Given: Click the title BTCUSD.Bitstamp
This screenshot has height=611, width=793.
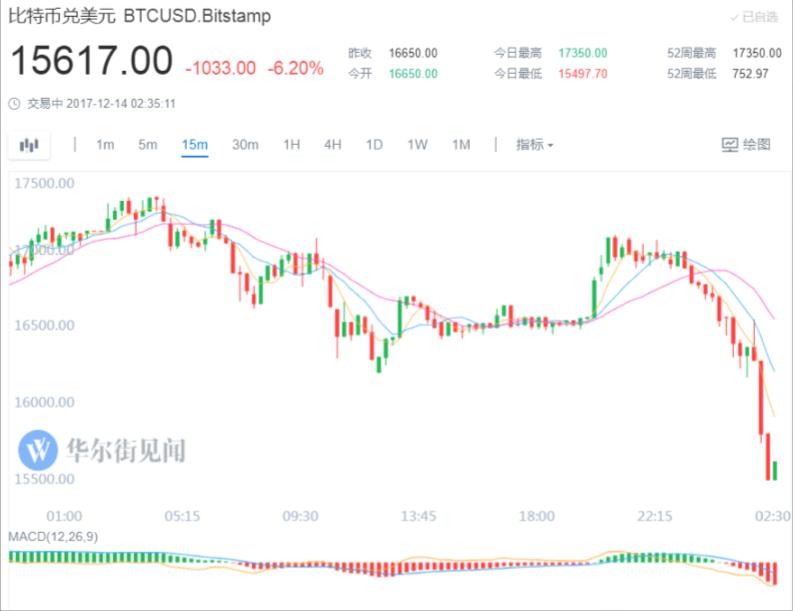Looking at the screenshot, I should click(x=197, y=16).
